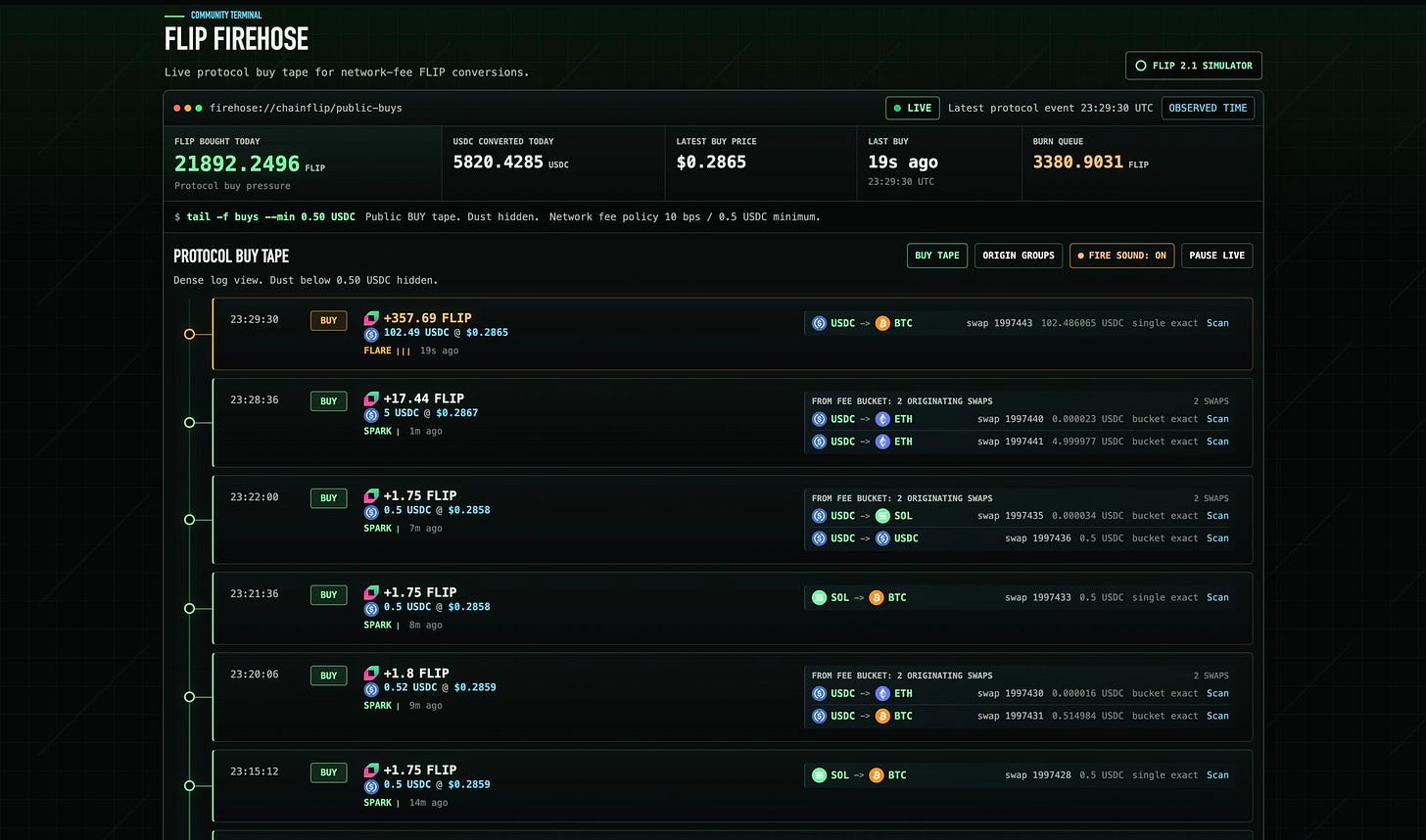The width and height of the screenshot is (1426, 840).
Task: Open the Scan link for swap 1997443
Action: click(1217, 323)
